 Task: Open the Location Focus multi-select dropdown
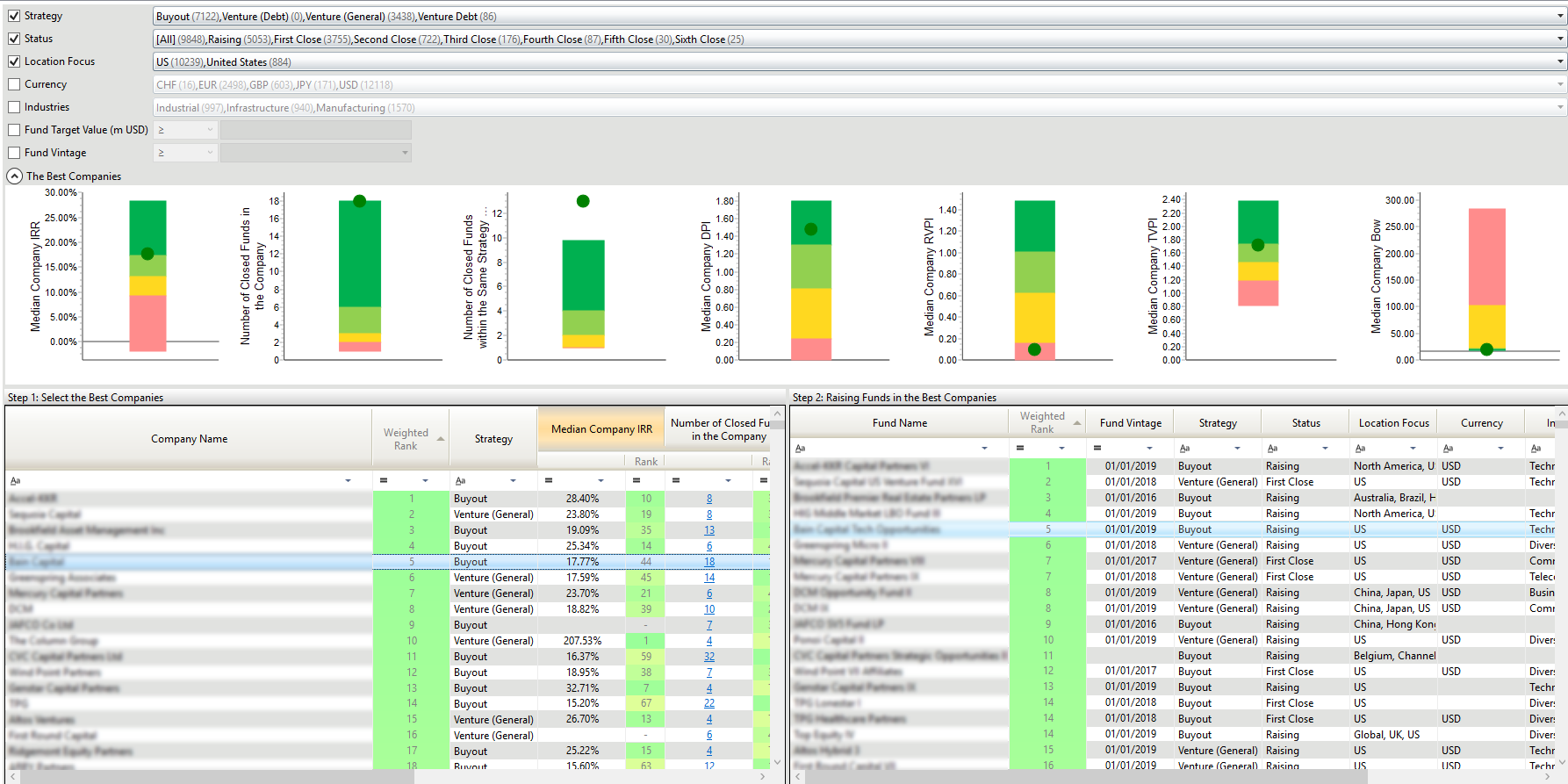pos(1560,62)
